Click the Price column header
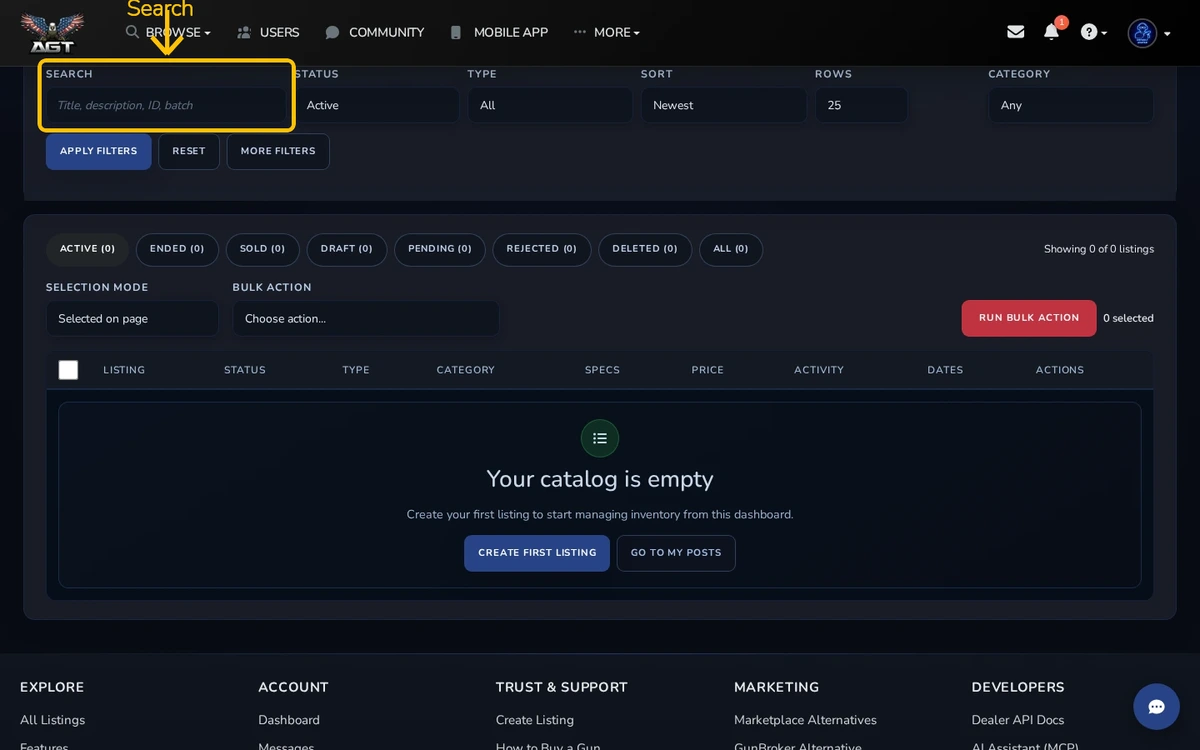 (707, 370)
